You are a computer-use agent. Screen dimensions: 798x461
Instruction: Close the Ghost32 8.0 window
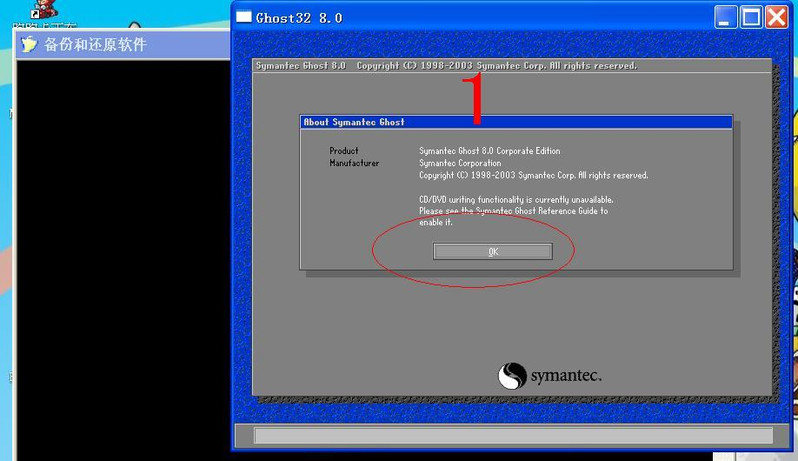[x=776, y=17]
